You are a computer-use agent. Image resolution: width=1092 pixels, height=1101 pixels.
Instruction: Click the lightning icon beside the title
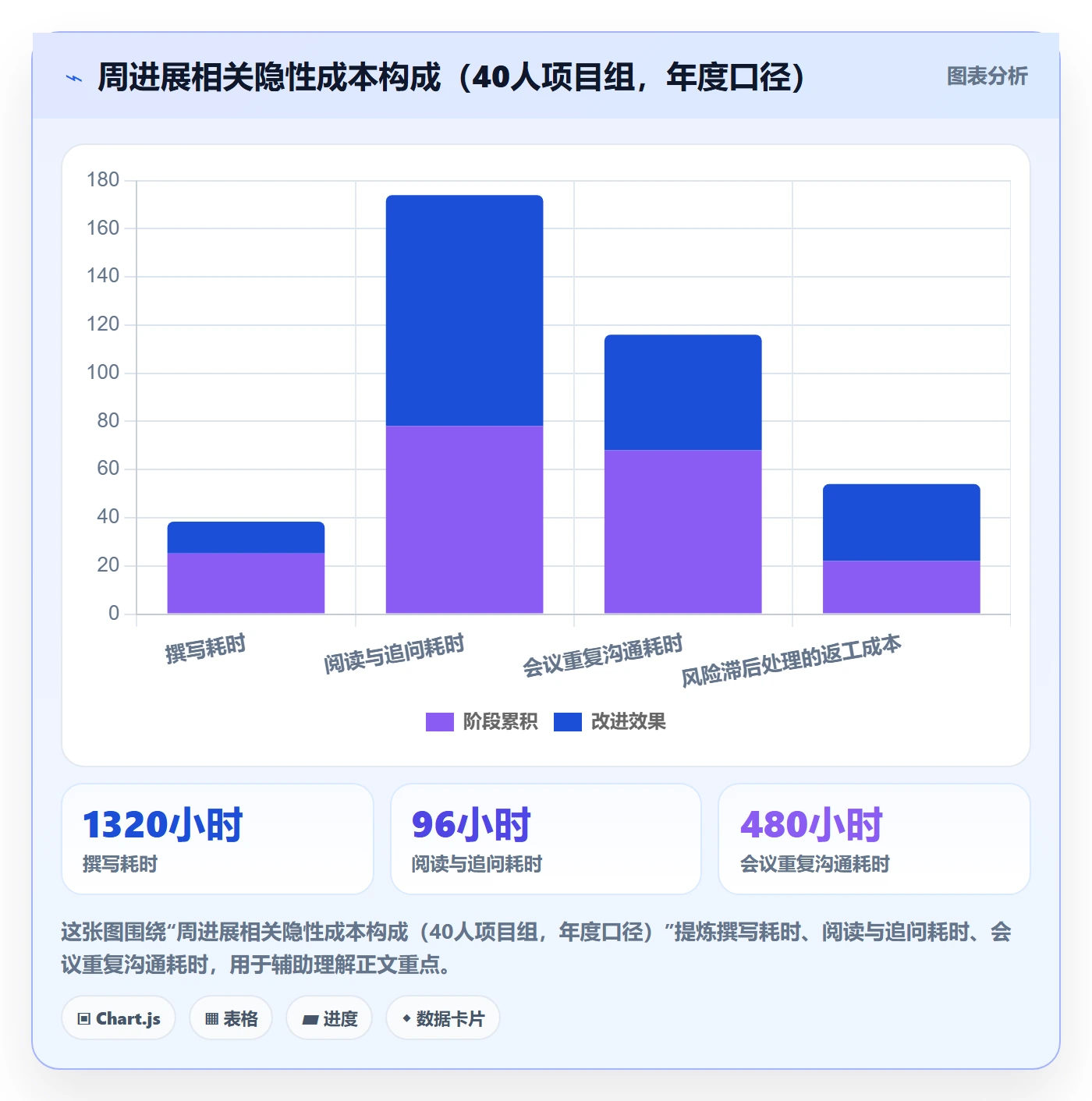(74, 78)
